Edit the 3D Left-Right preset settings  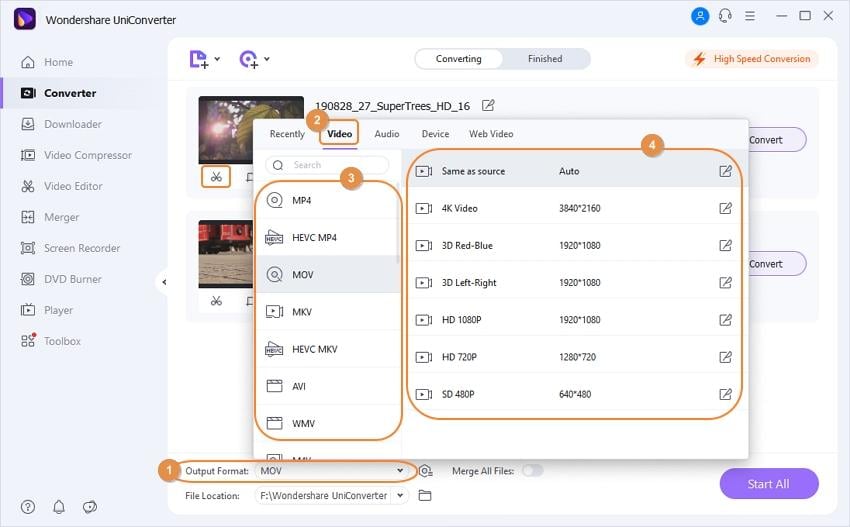tap(725, 282)
